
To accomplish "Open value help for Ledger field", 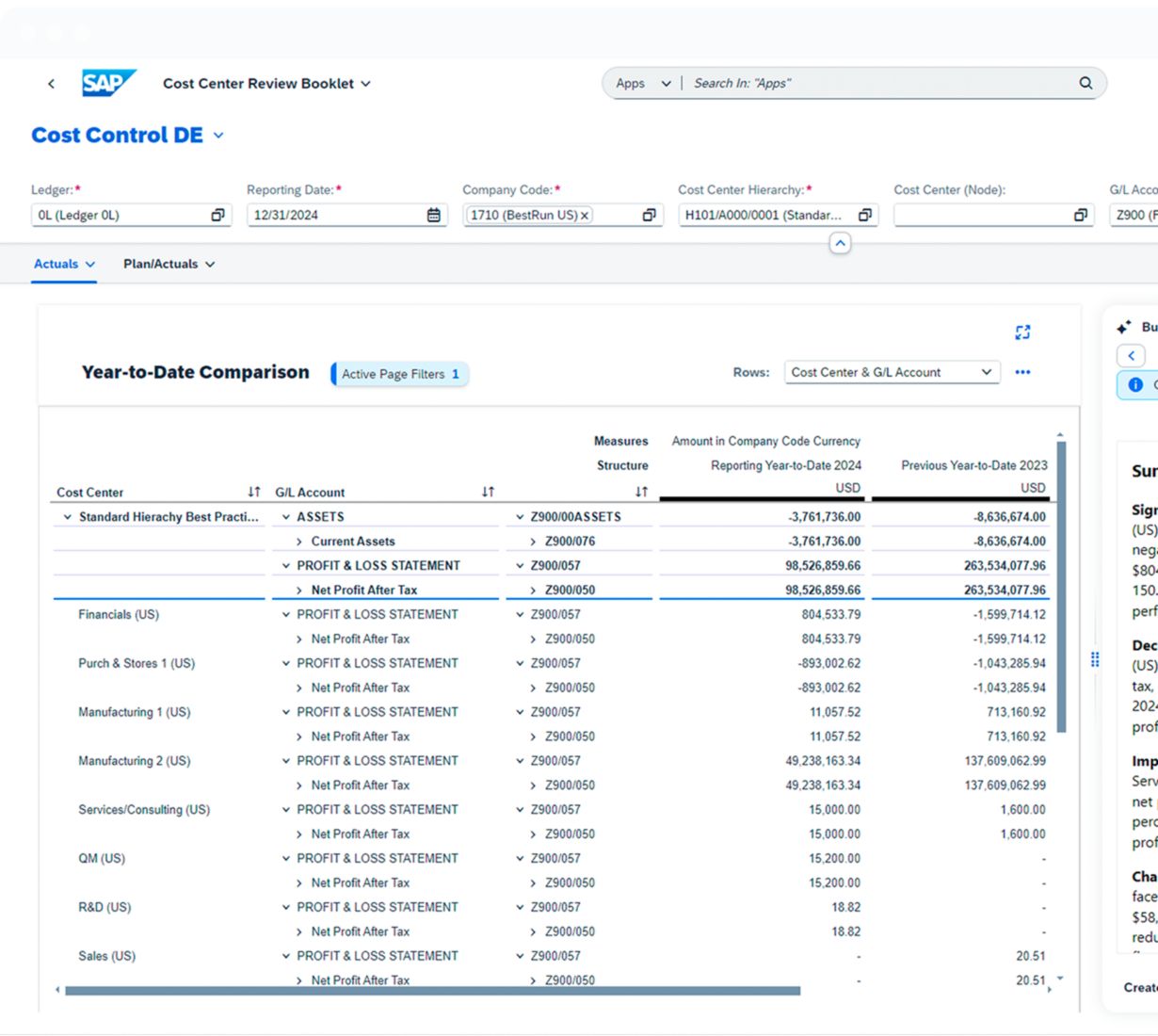I will coord(217,215).
